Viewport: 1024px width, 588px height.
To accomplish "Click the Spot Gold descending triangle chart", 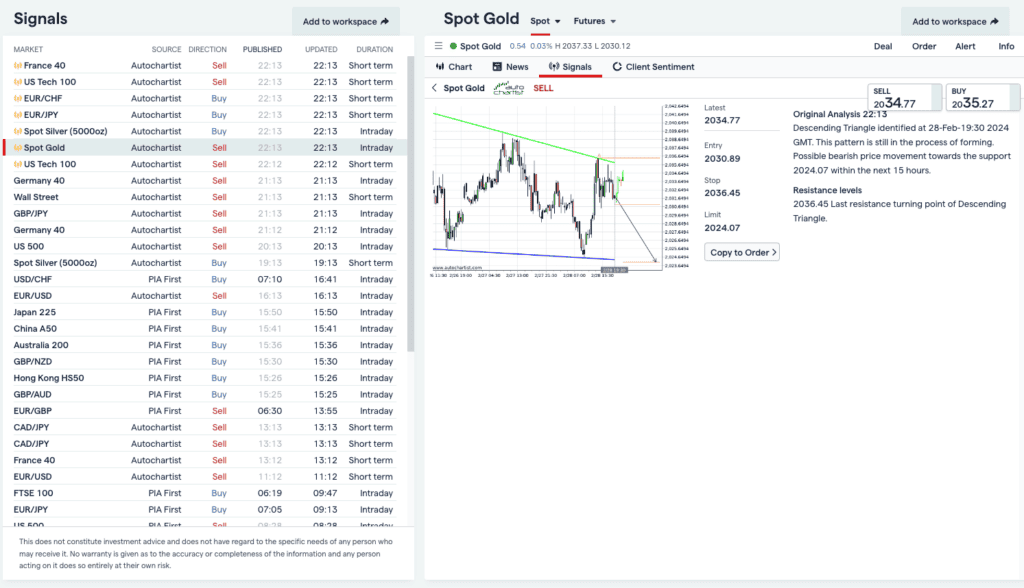I will (545, 187).
